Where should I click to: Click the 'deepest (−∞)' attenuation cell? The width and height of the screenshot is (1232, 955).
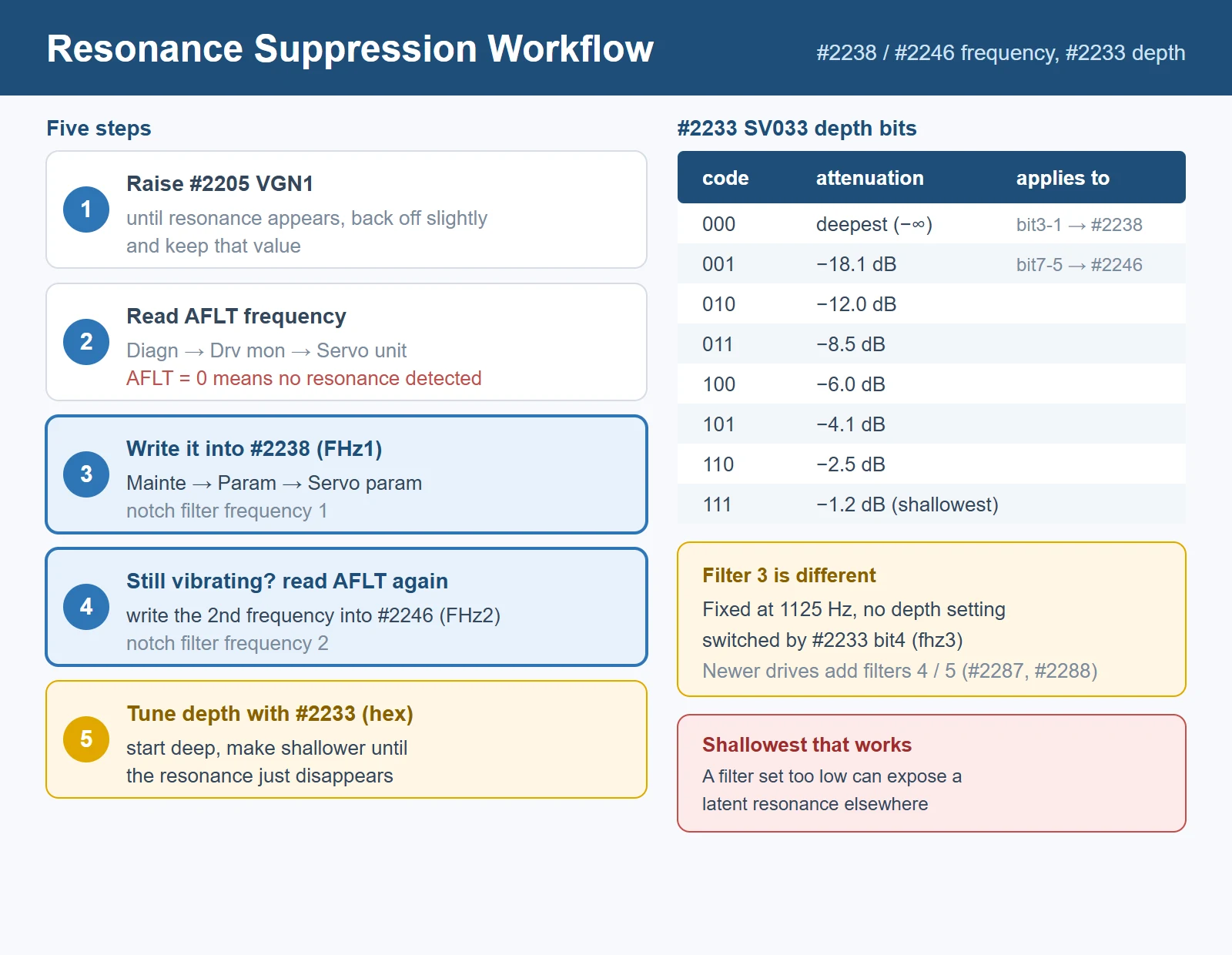(874, 224)
